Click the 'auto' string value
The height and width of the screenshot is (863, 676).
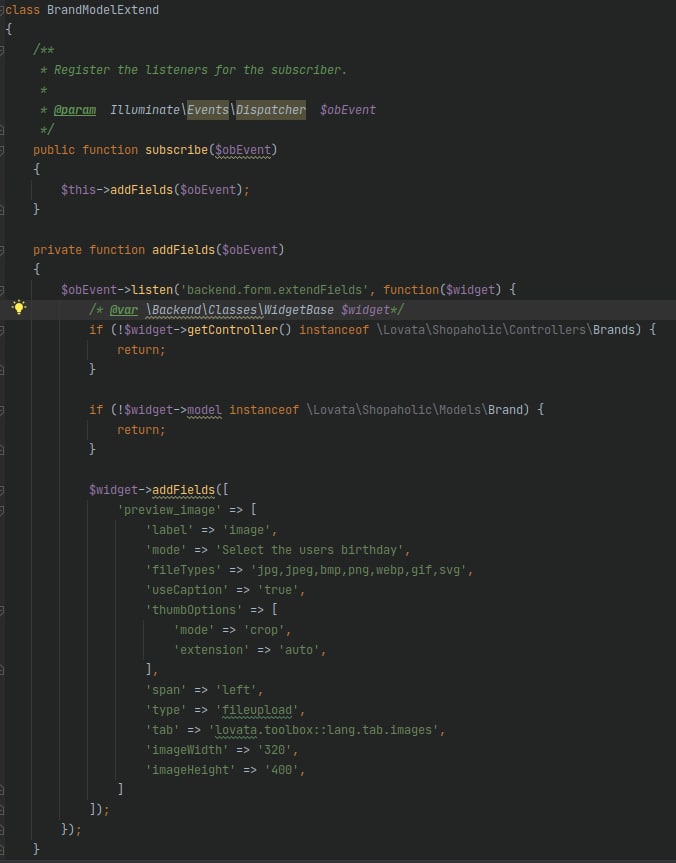[x=299, y=650]
